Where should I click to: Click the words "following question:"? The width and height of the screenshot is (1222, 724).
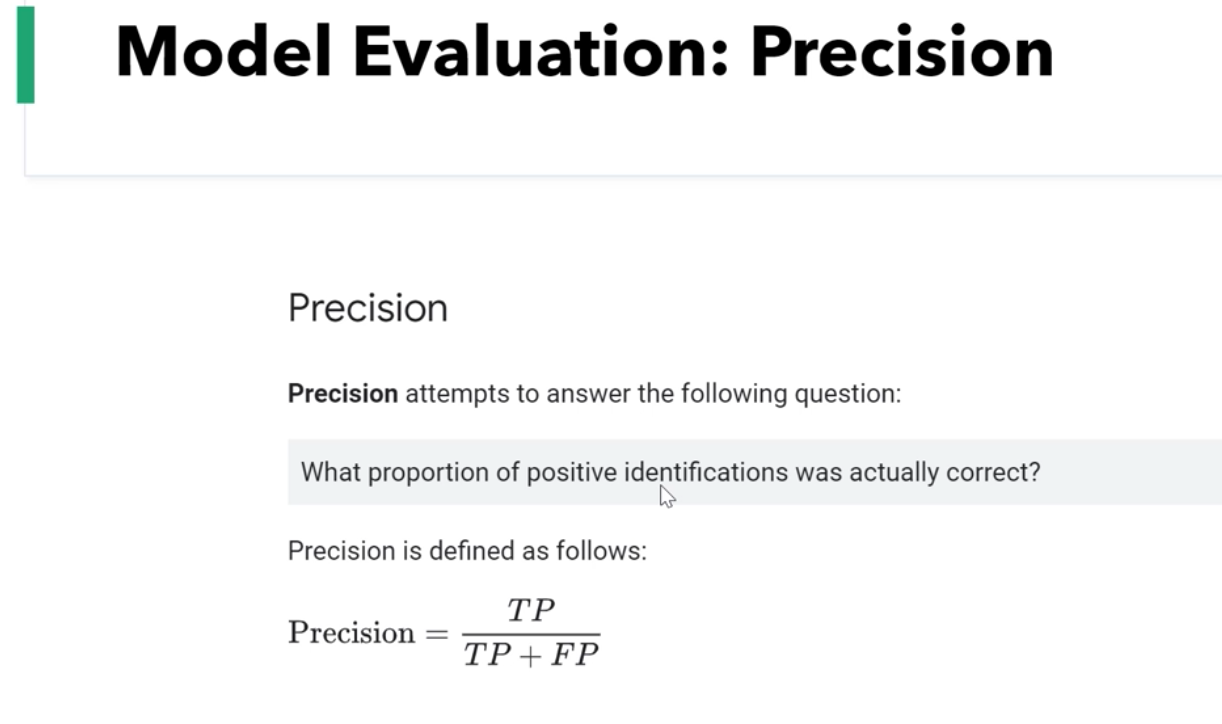tap(791, 394)
